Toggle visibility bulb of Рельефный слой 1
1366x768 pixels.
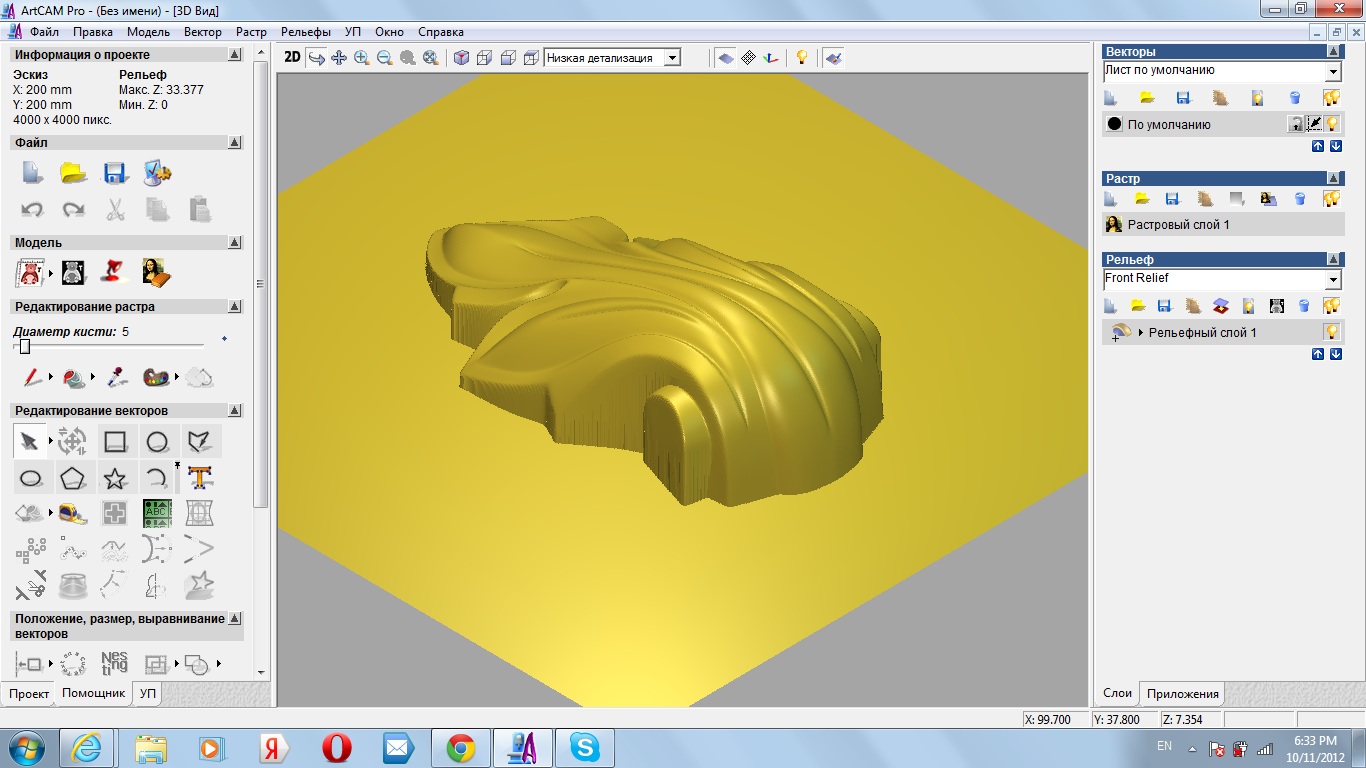coord(1332,332)
